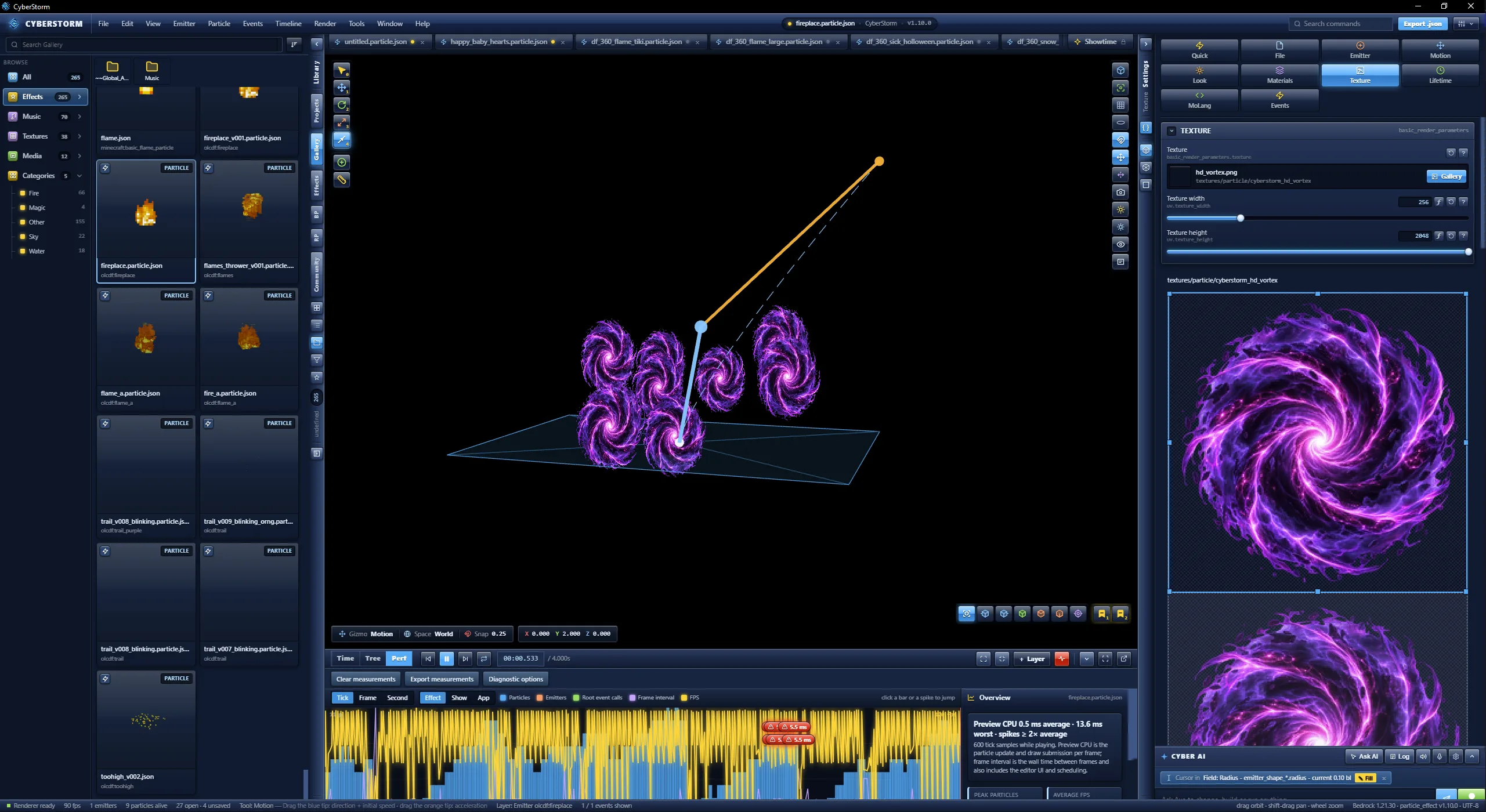Toggle the viewport eye visibility icon
Screen dimensions: 1486x812
tap(1120, 244)
